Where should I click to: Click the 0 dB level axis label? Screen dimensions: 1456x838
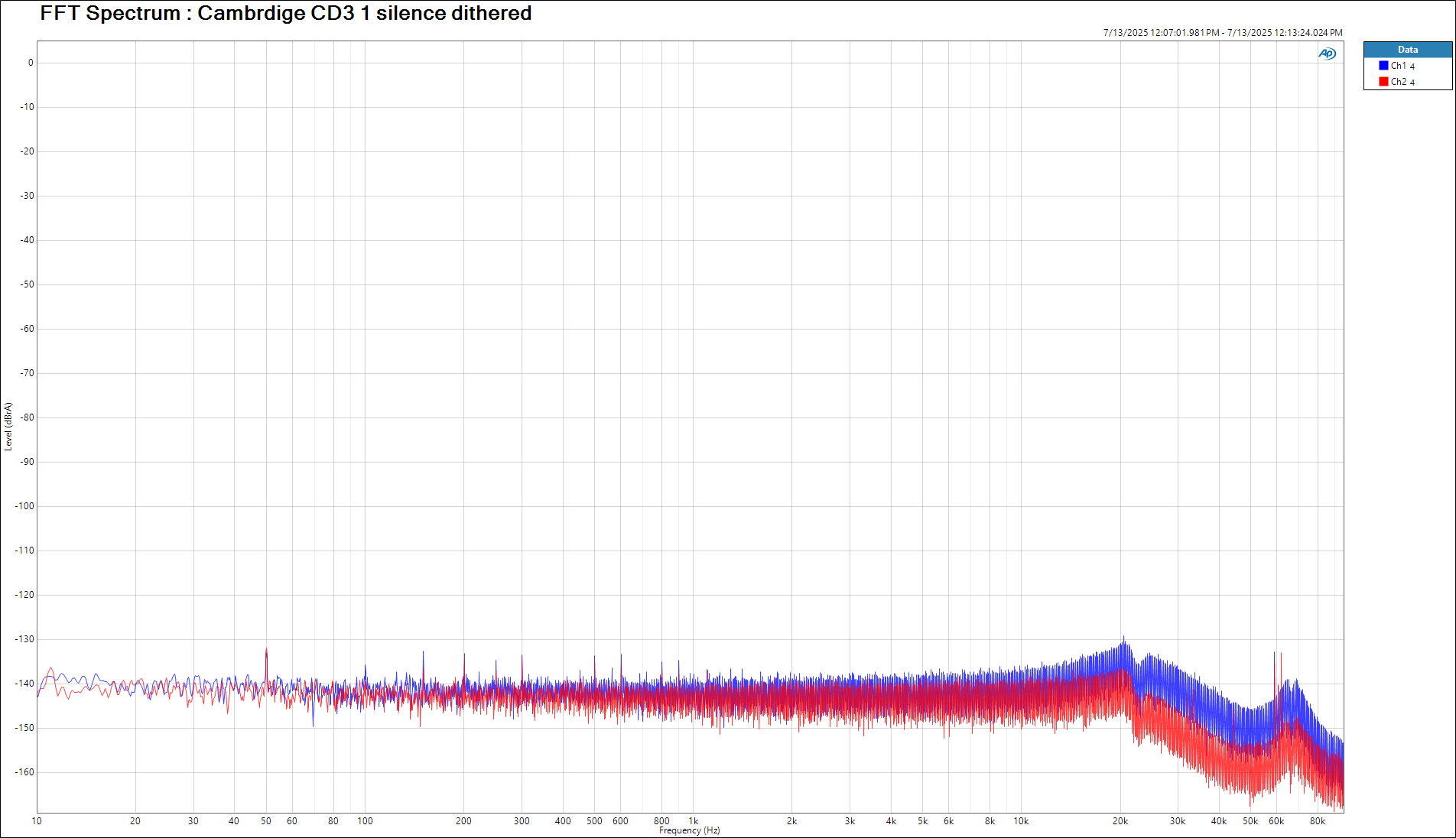31,63
